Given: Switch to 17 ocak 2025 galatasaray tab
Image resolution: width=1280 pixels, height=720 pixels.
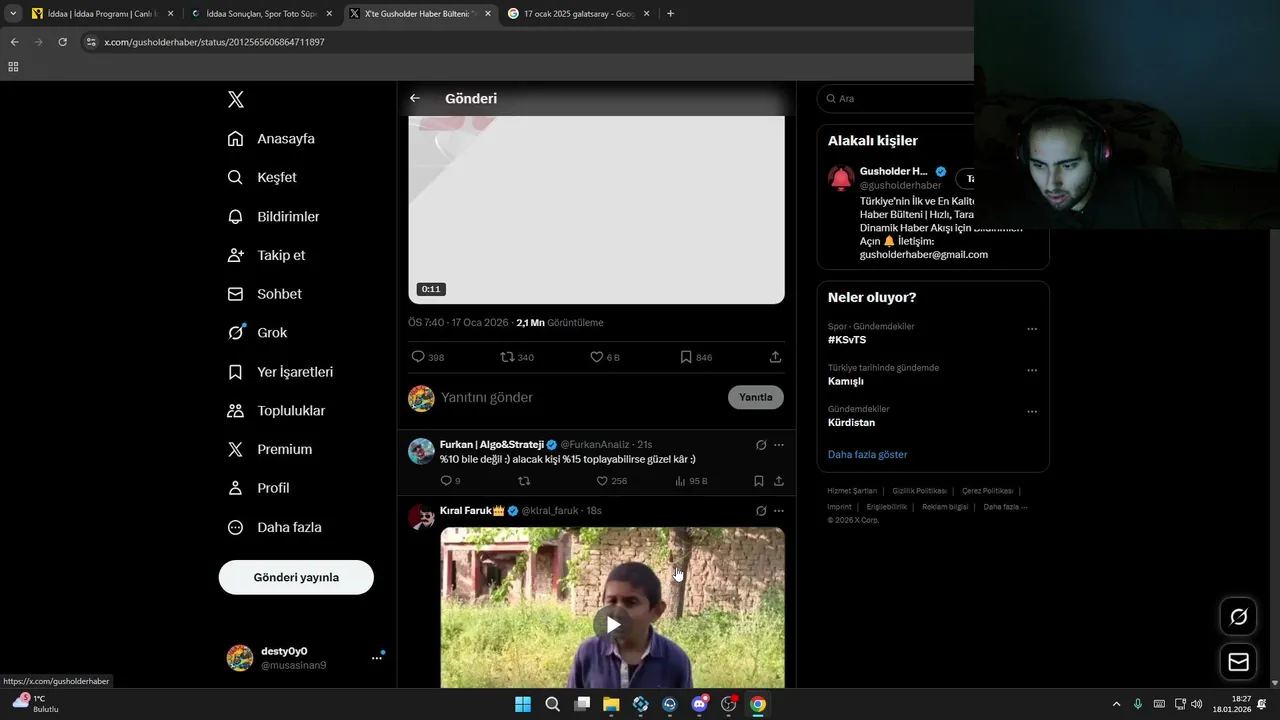Looking at the screenshot, I should [x=578, y=14].
